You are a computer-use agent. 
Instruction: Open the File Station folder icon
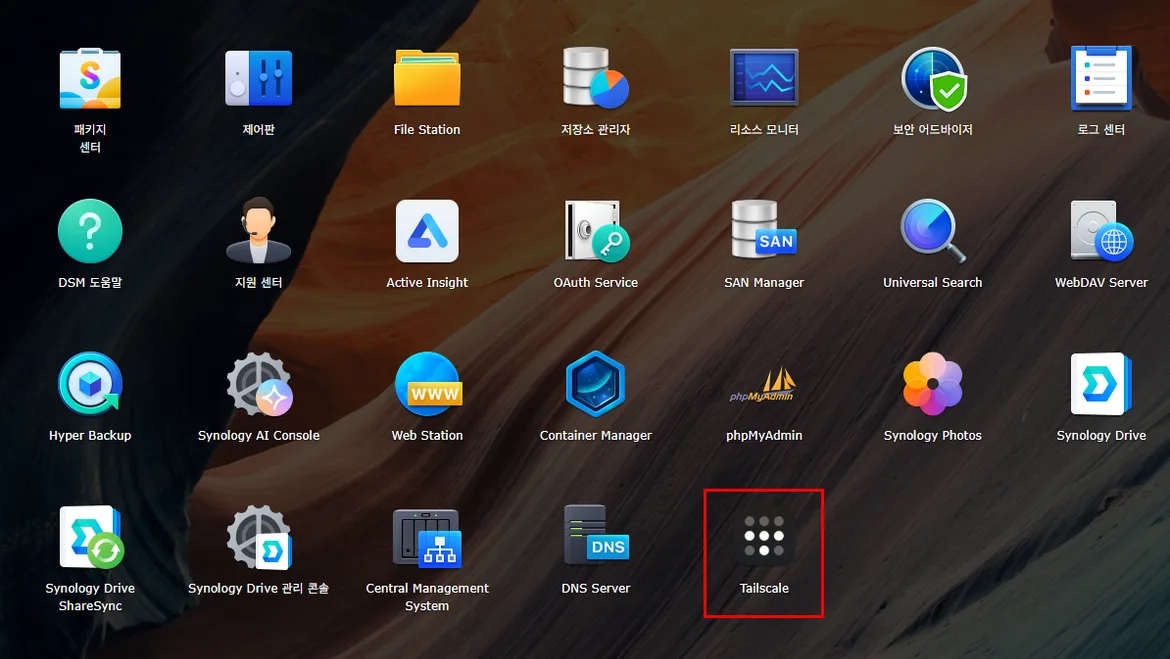click(427, 79)
